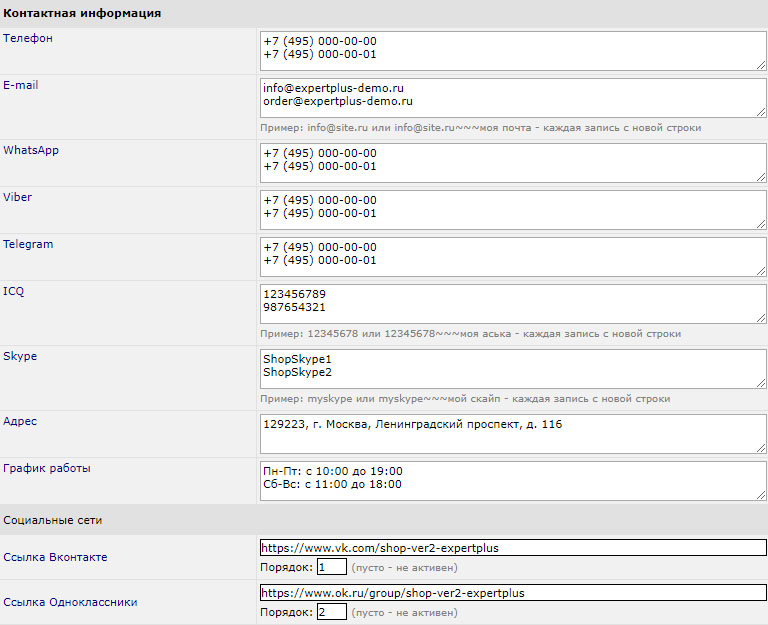Click the E-mail textarea
The width and height of the screenshot is (768, 625).
pos(513,98)
